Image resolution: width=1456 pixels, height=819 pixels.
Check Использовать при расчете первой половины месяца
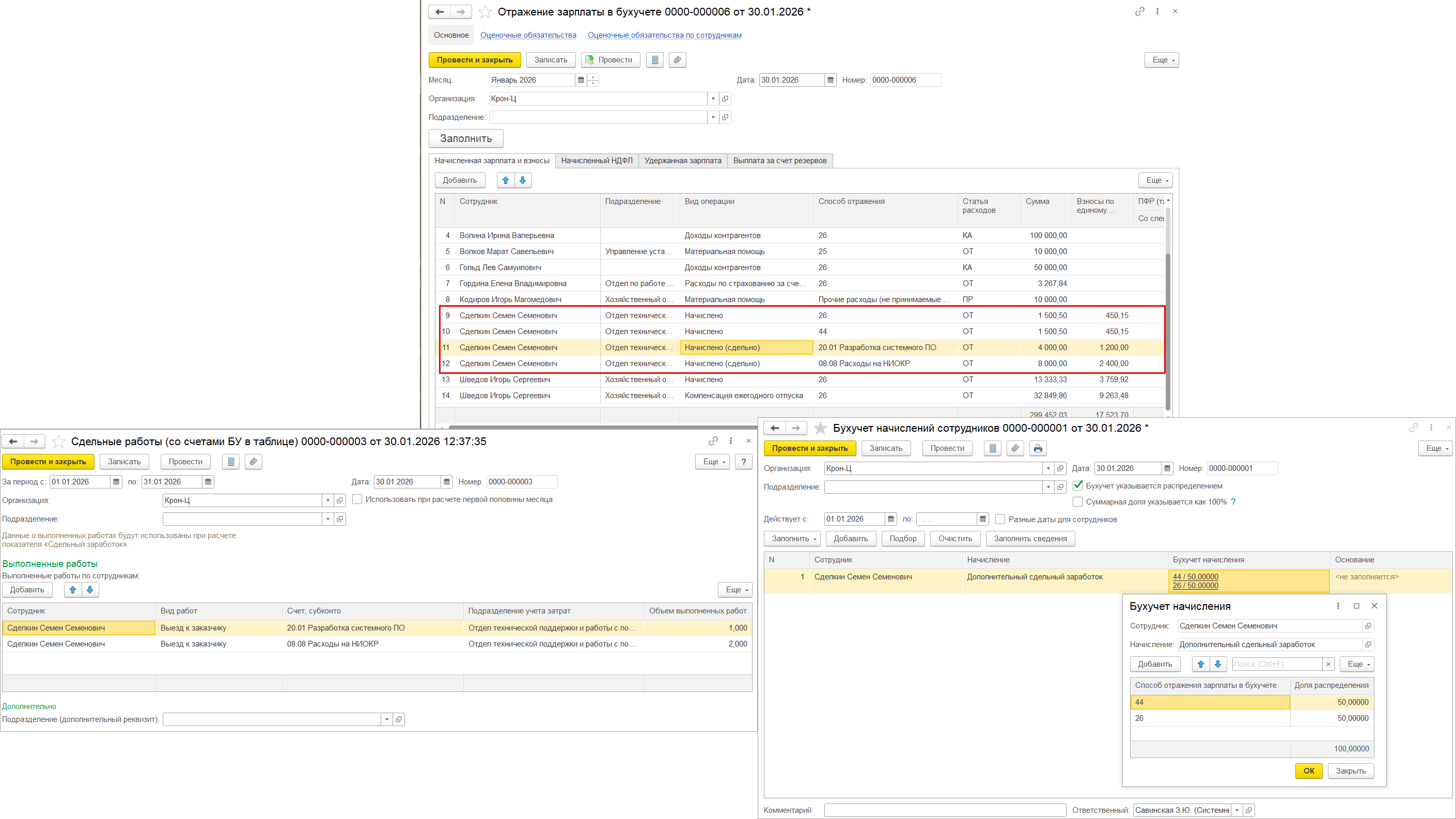[357, 500]
